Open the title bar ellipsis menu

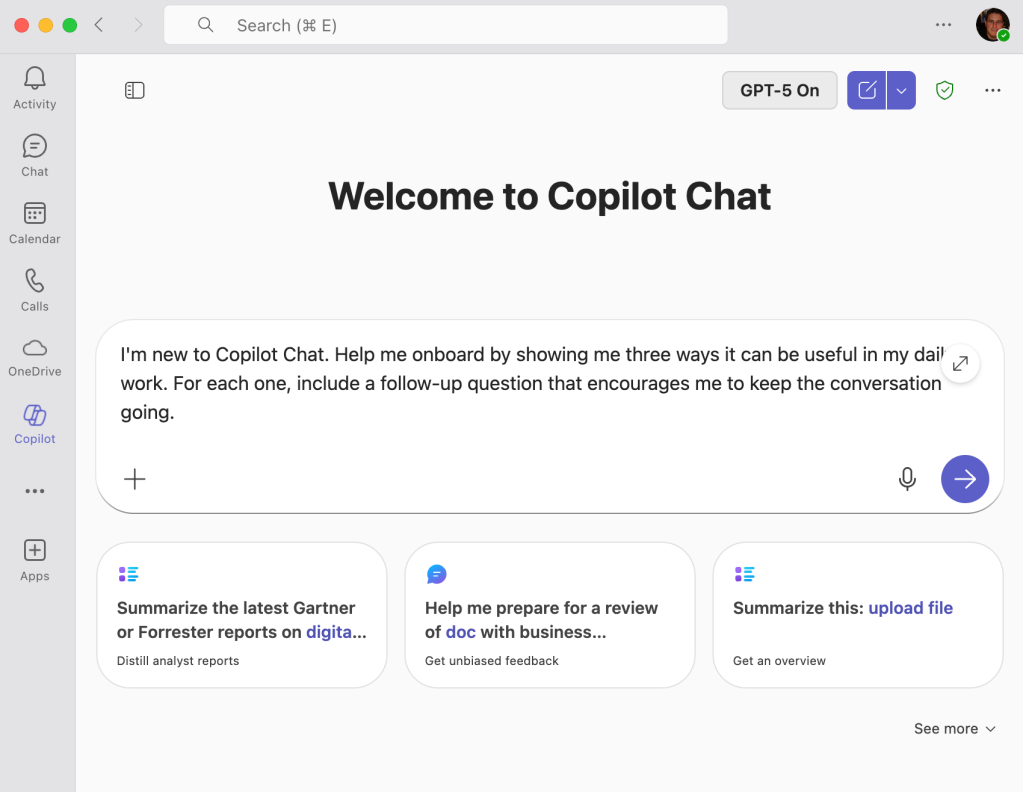point(942,24)
